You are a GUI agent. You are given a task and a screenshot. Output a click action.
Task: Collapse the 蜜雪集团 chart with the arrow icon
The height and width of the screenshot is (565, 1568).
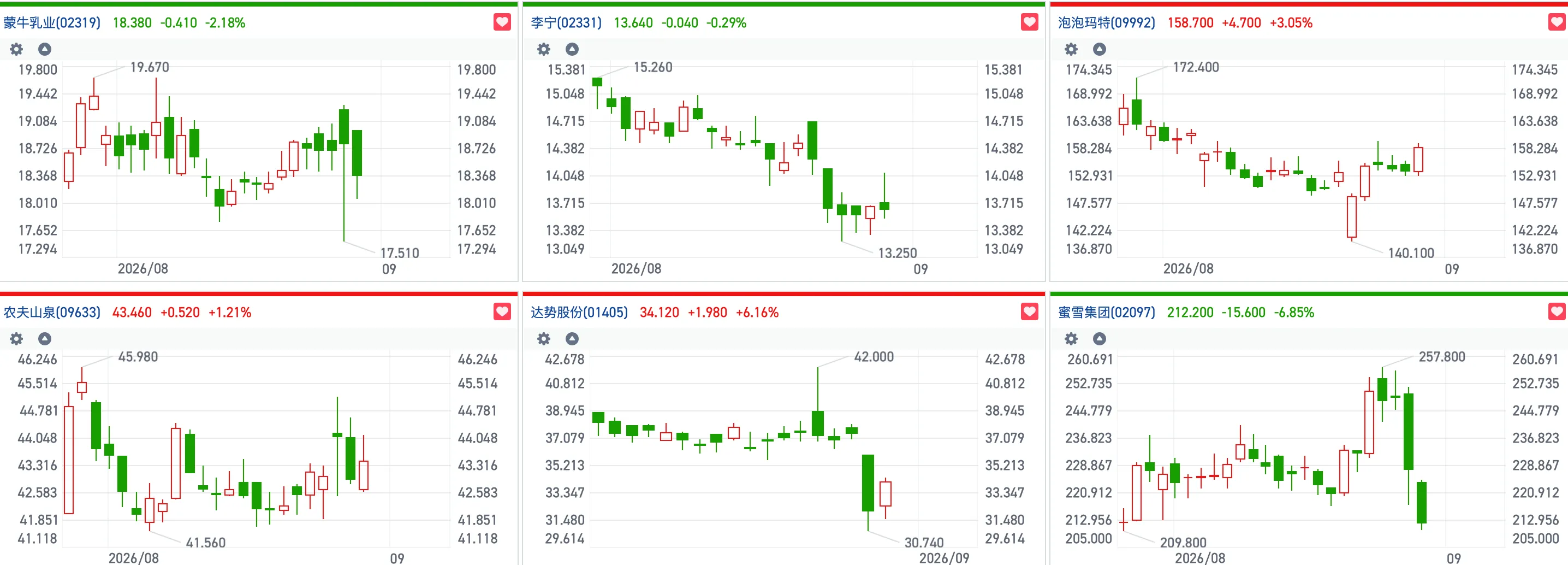coord(1100,339)
